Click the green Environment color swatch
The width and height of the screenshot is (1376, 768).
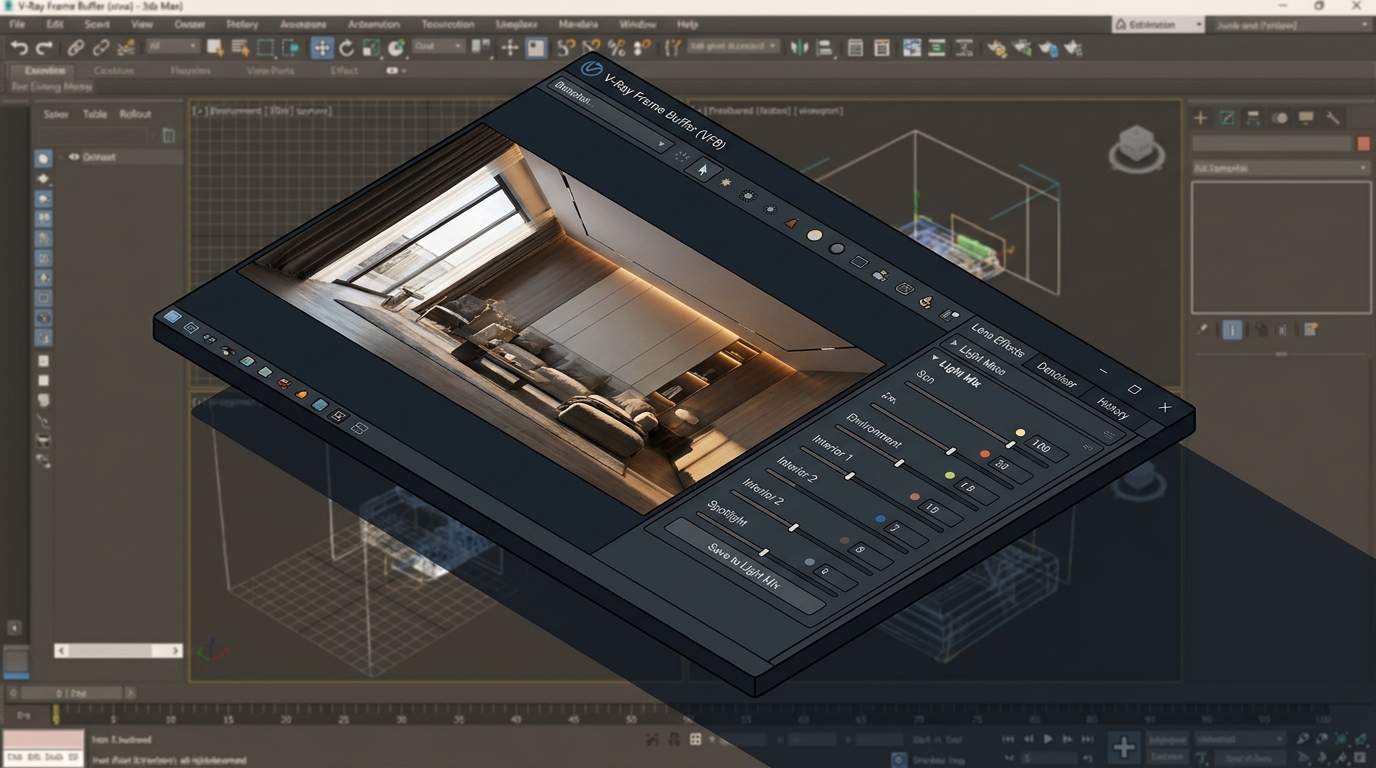(950, 476)
